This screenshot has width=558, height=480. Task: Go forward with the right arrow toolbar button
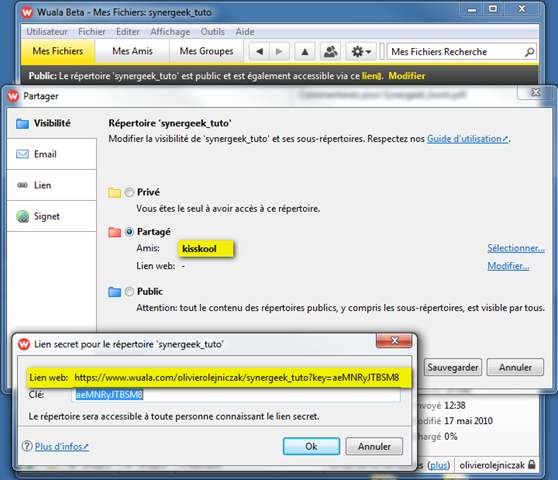coord(279,52)
